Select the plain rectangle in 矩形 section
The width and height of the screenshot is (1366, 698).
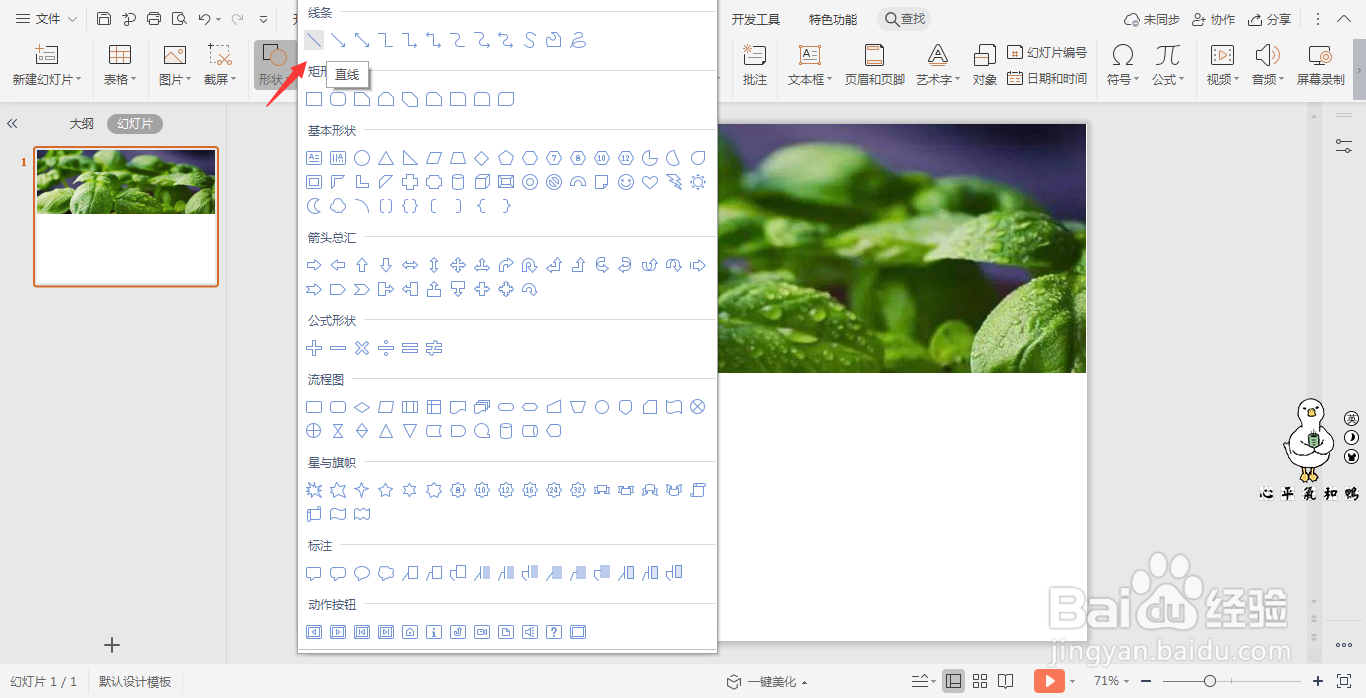point(314,99)
